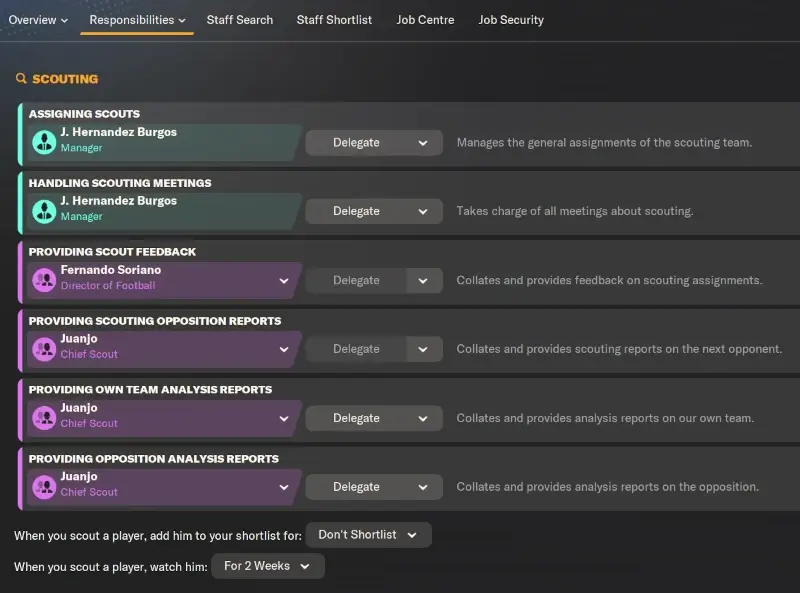Open the Overview dropdown menu
This screenshot has height=593, width=800.
(38, 20)
